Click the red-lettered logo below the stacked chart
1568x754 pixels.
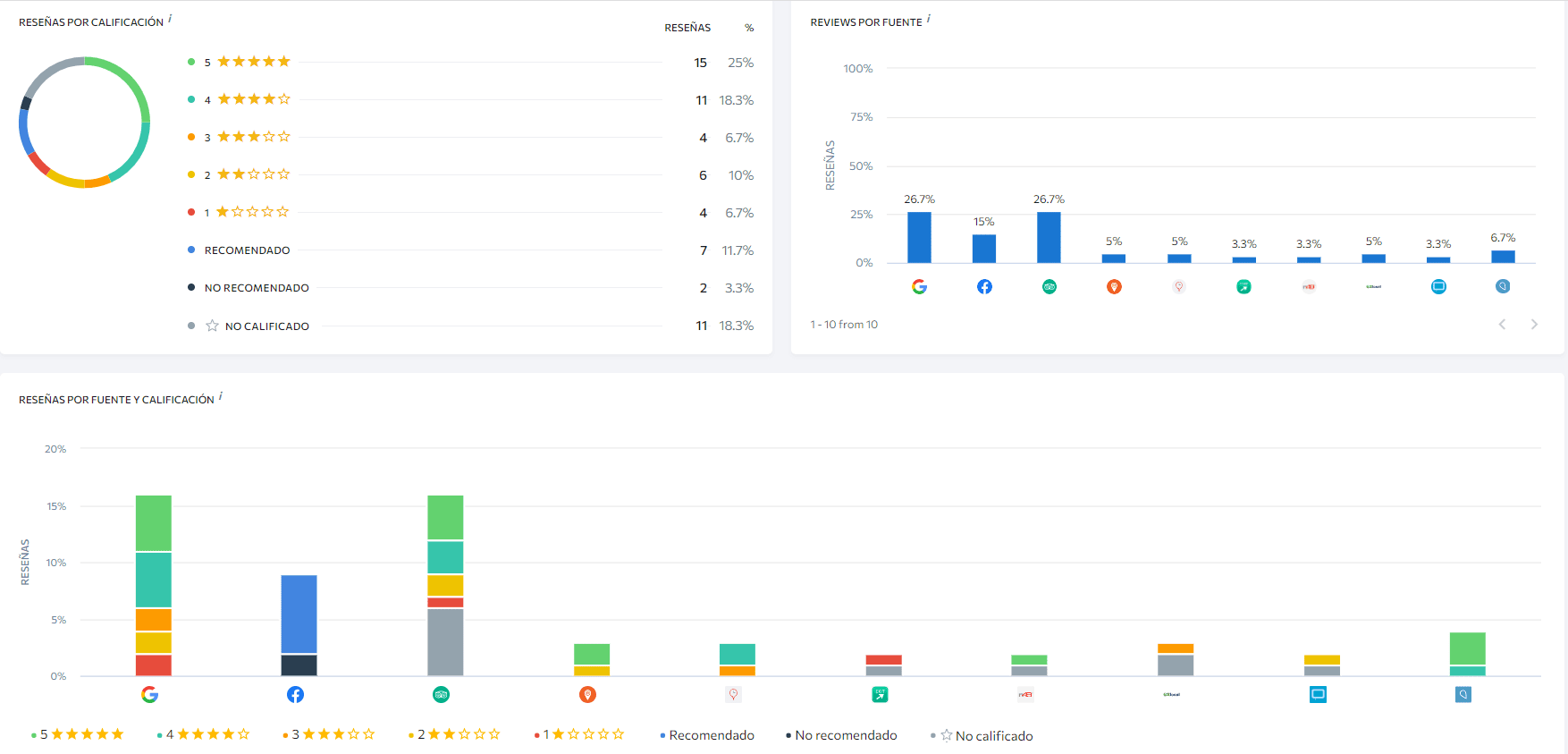pyautogui.click(x=1025, y=694)
